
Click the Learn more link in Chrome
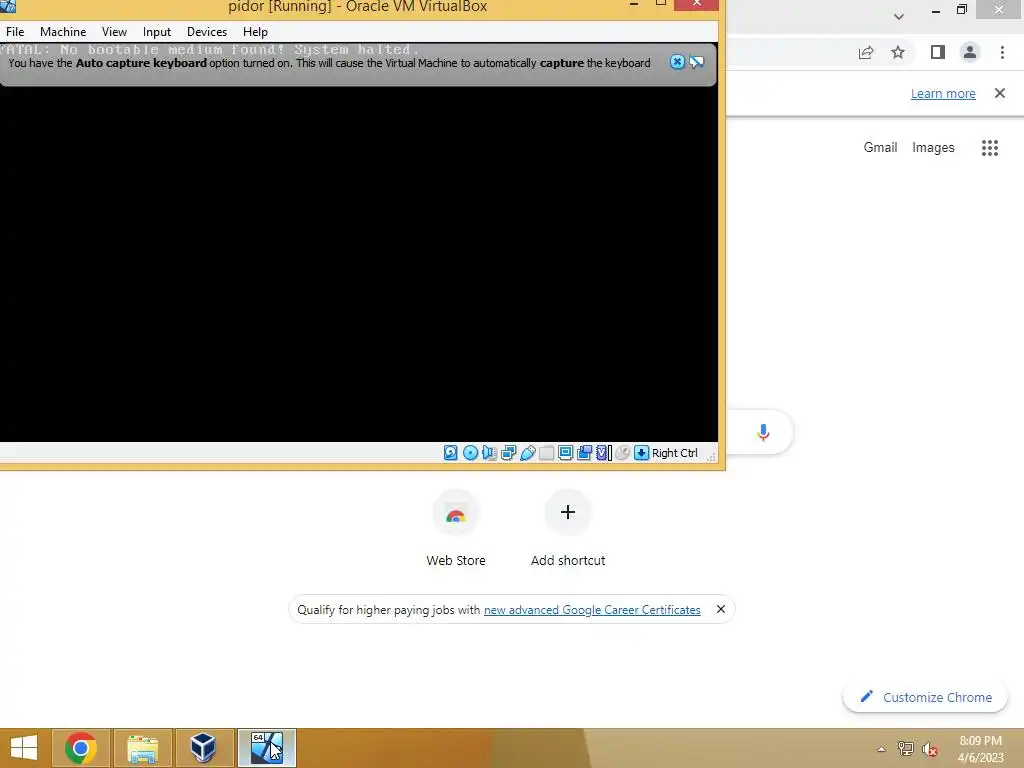(943, 93)
